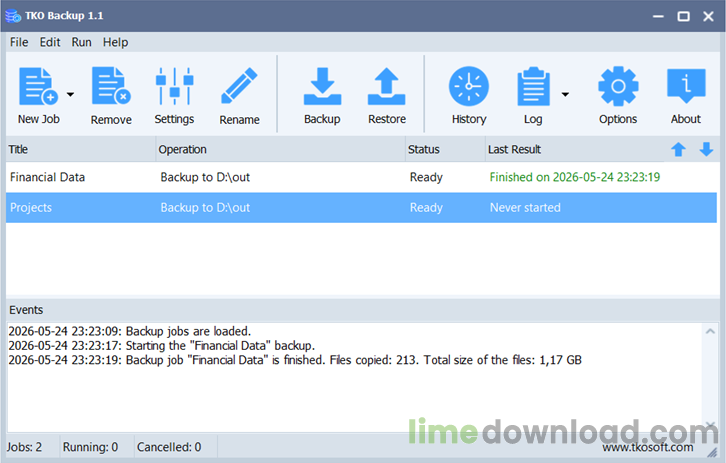Click Projects' 'Backup to D:\out' operation

(205, 207)
